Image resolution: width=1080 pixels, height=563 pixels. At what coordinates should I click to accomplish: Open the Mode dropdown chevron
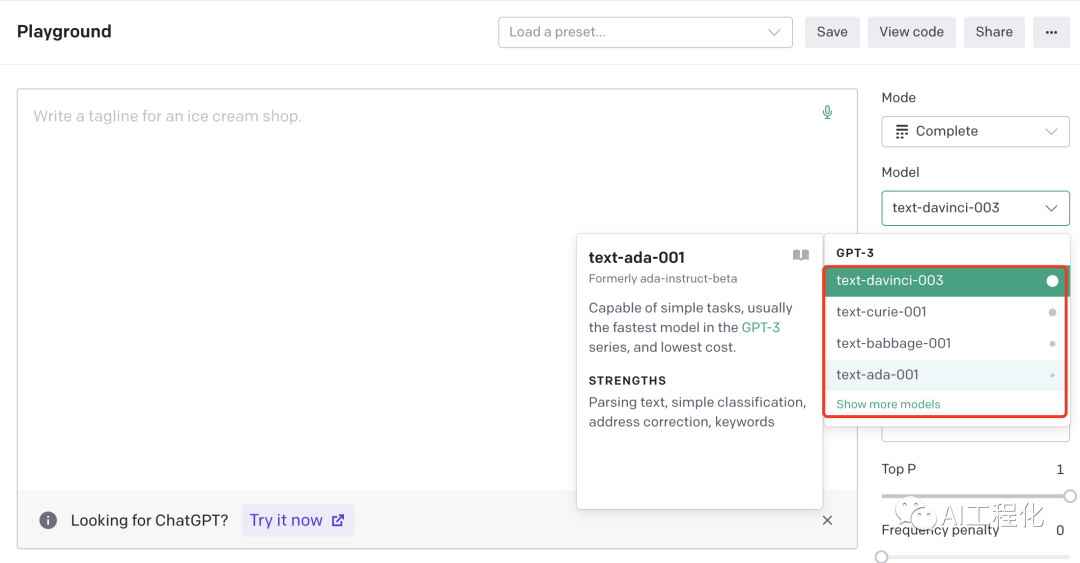(1050, 131)
